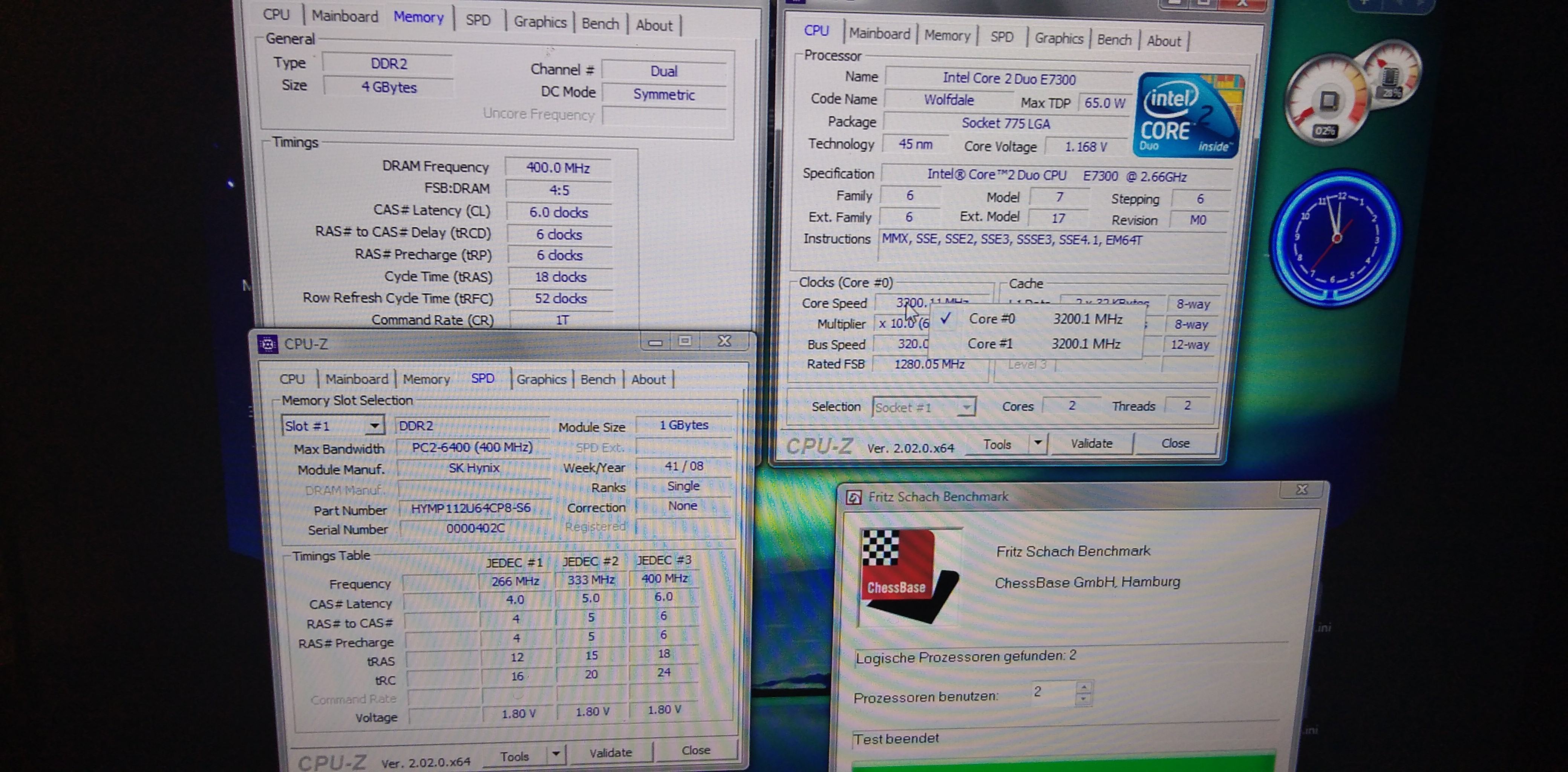
Task: Open About tab in Memory window
Action: pos(654,26)
